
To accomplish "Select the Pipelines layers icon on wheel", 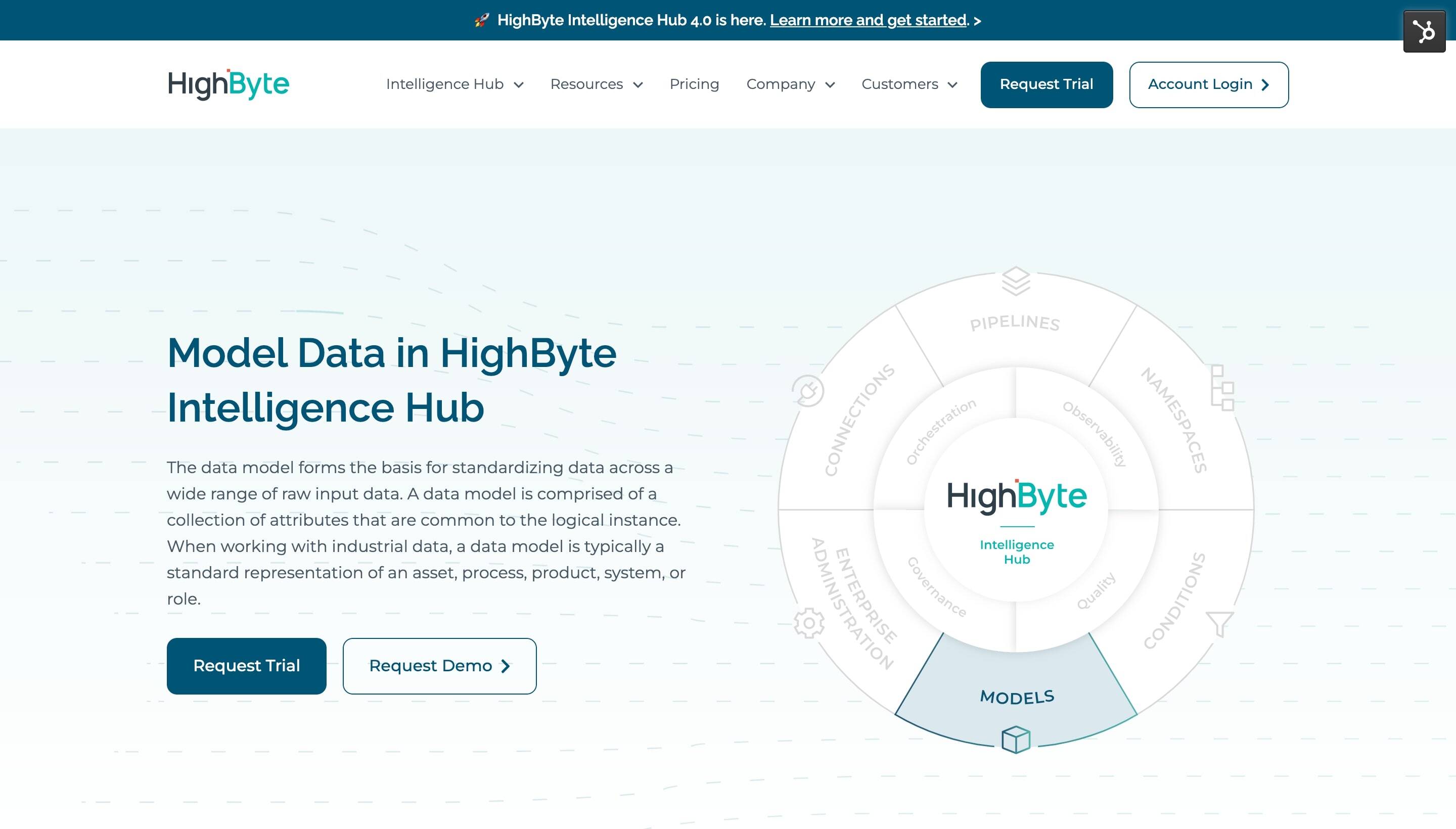I will point(1016,281).
